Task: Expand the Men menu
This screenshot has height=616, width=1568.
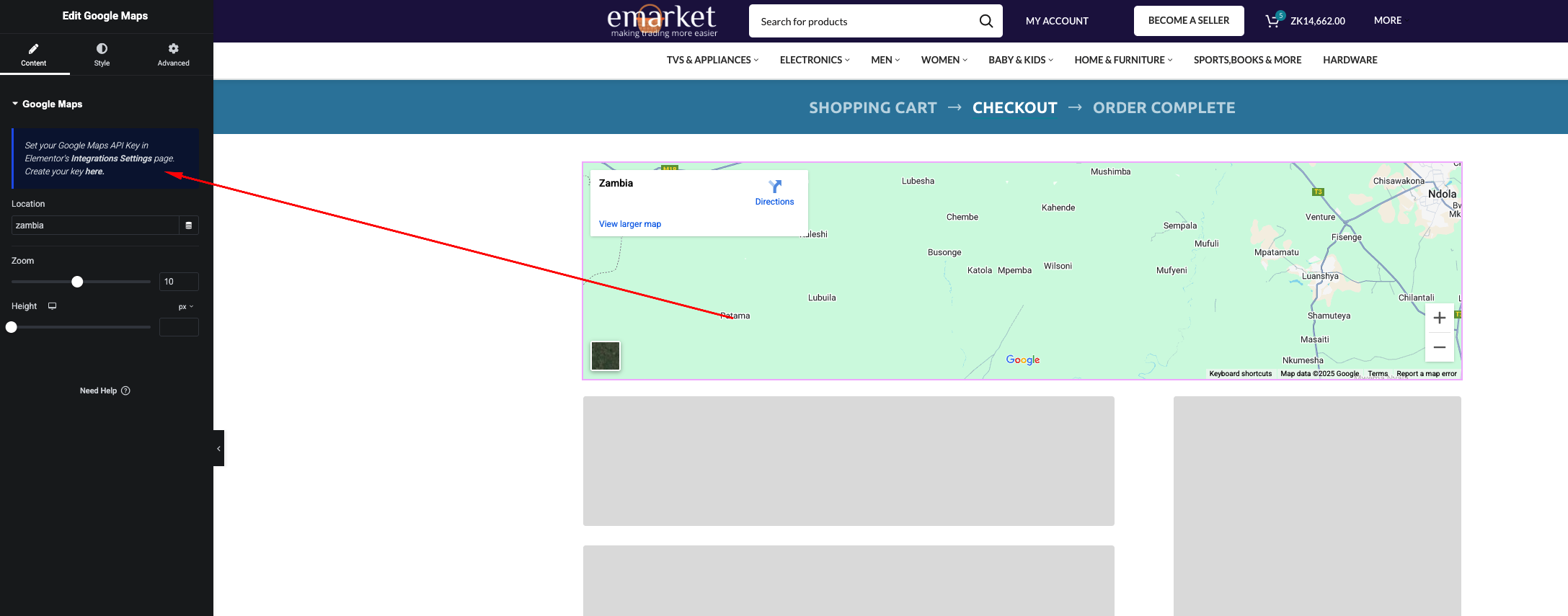Action: 885,60
